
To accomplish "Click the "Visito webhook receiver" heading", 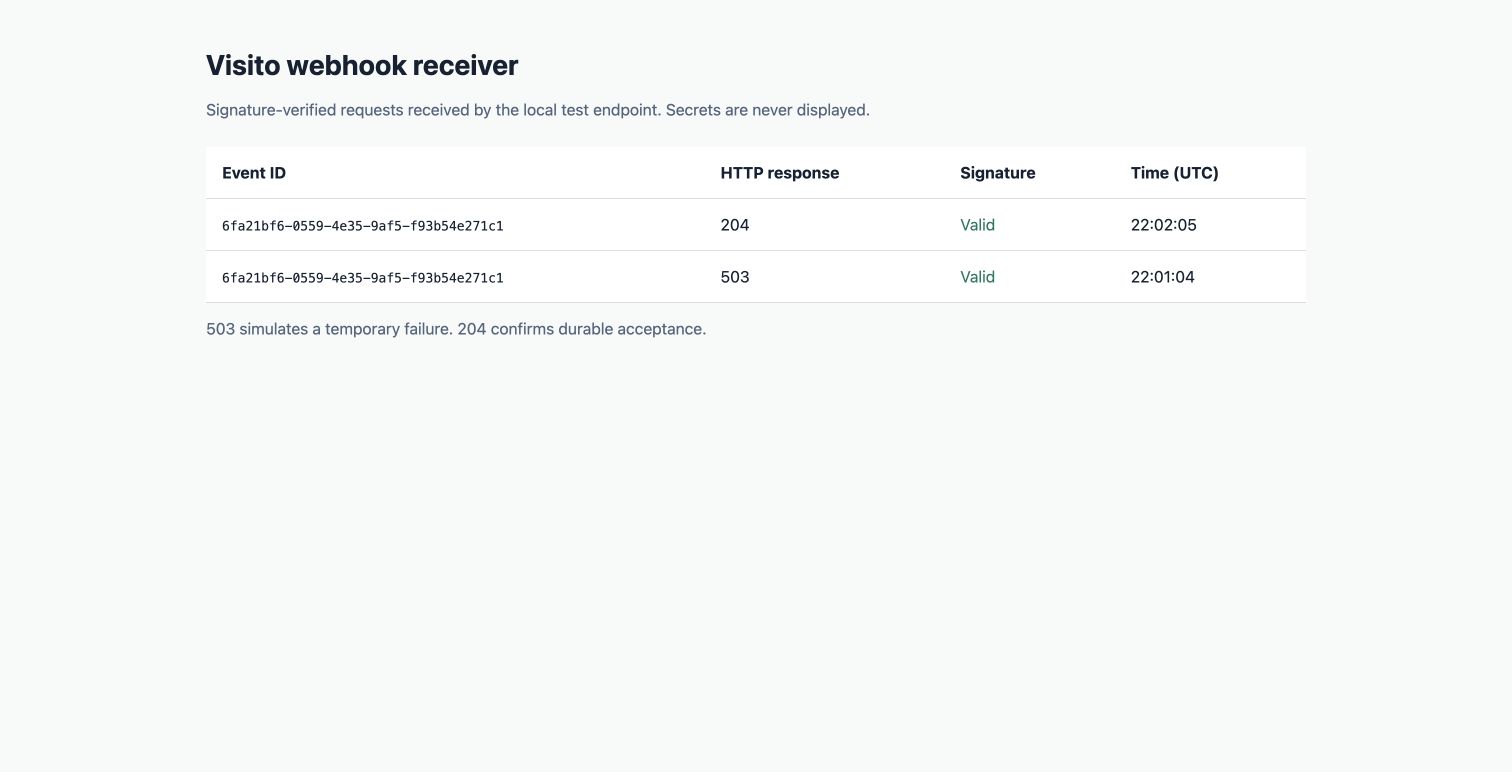I will pos(362,66).
